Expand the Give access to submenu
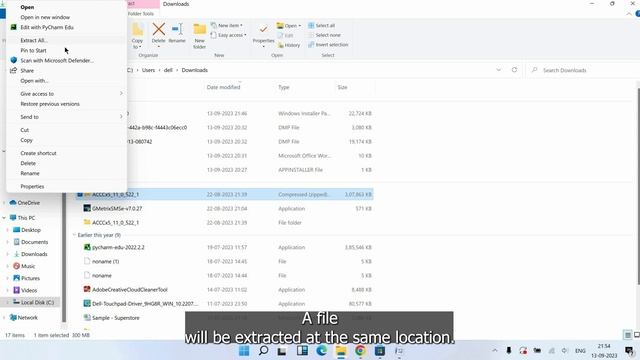Screen dimensions: 640x360 tap(66, 93)
